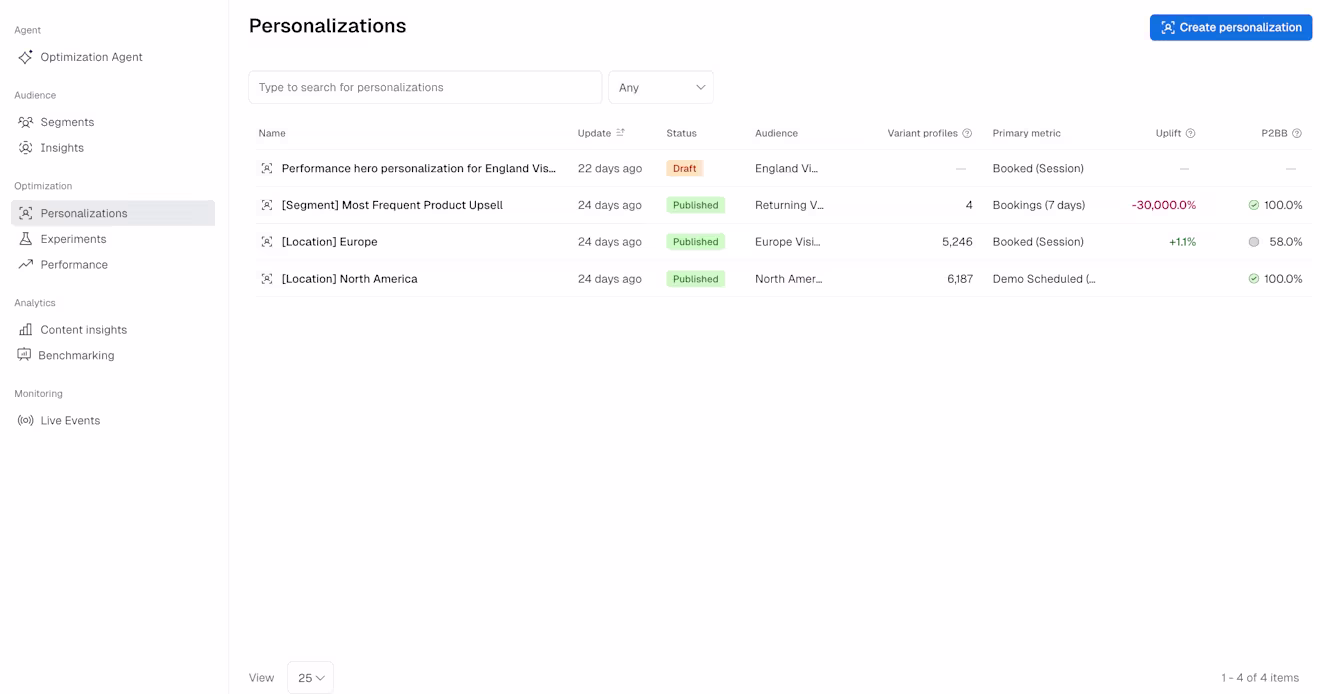Open Performance in the sidebar

pos(74,265)
